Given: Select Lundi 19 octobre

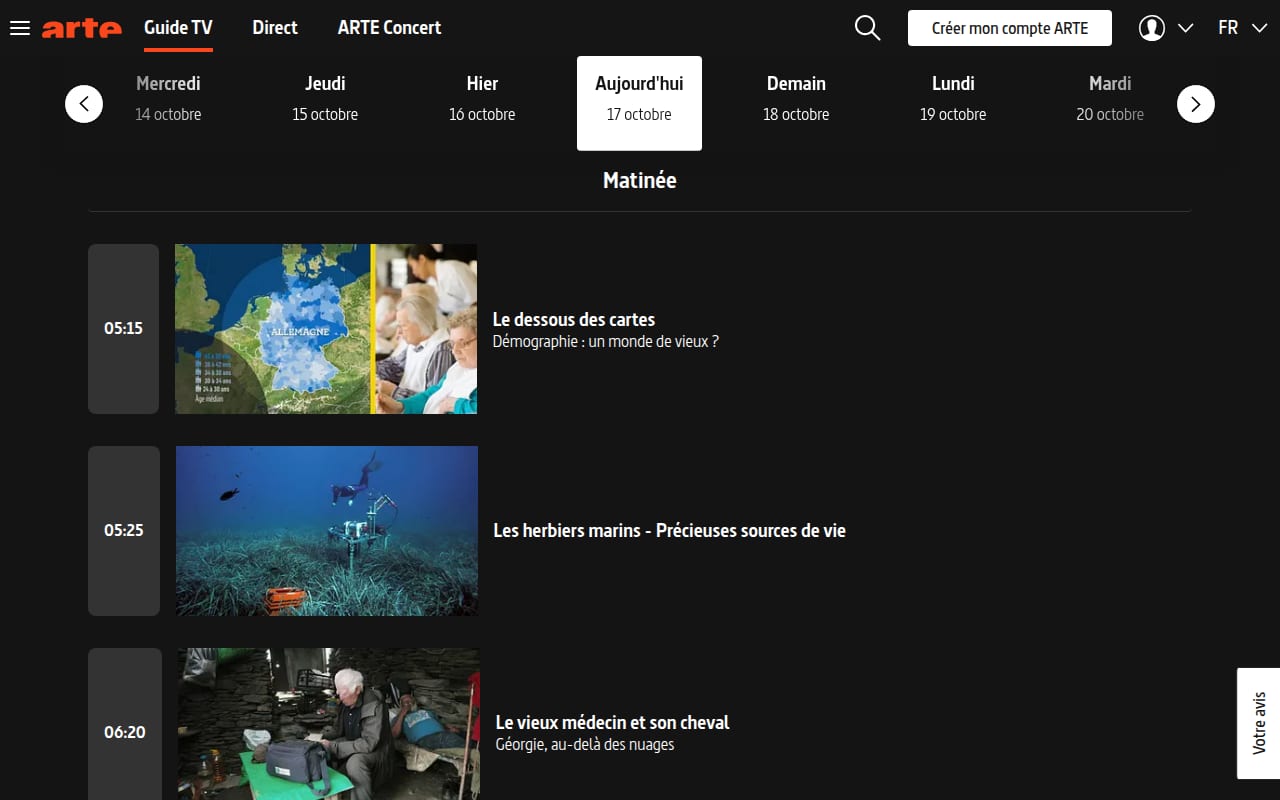Looking at the screenshot, I should click(953, 99).
